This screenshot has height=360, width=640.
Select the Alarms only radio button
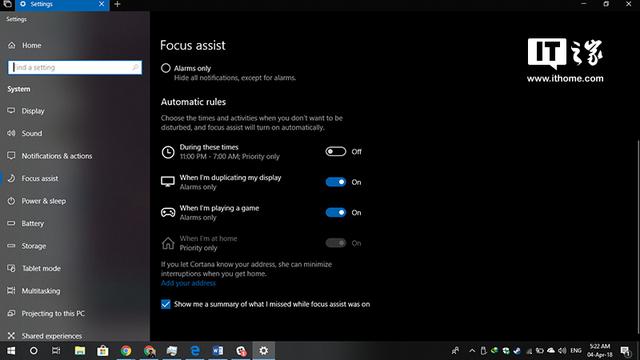coord(165,68)
